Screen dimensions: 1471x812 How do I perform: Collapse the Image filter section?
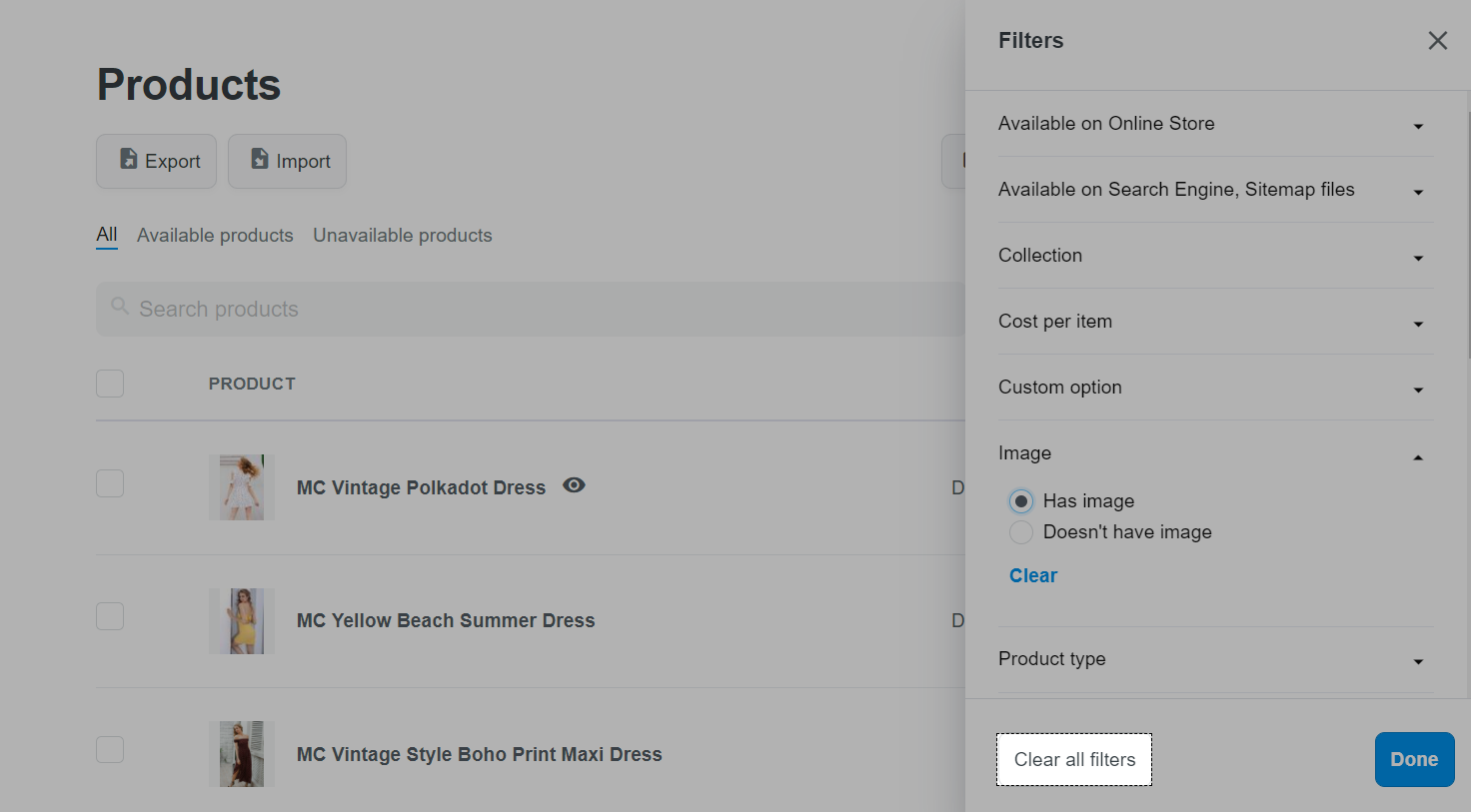pos(1216,453)
